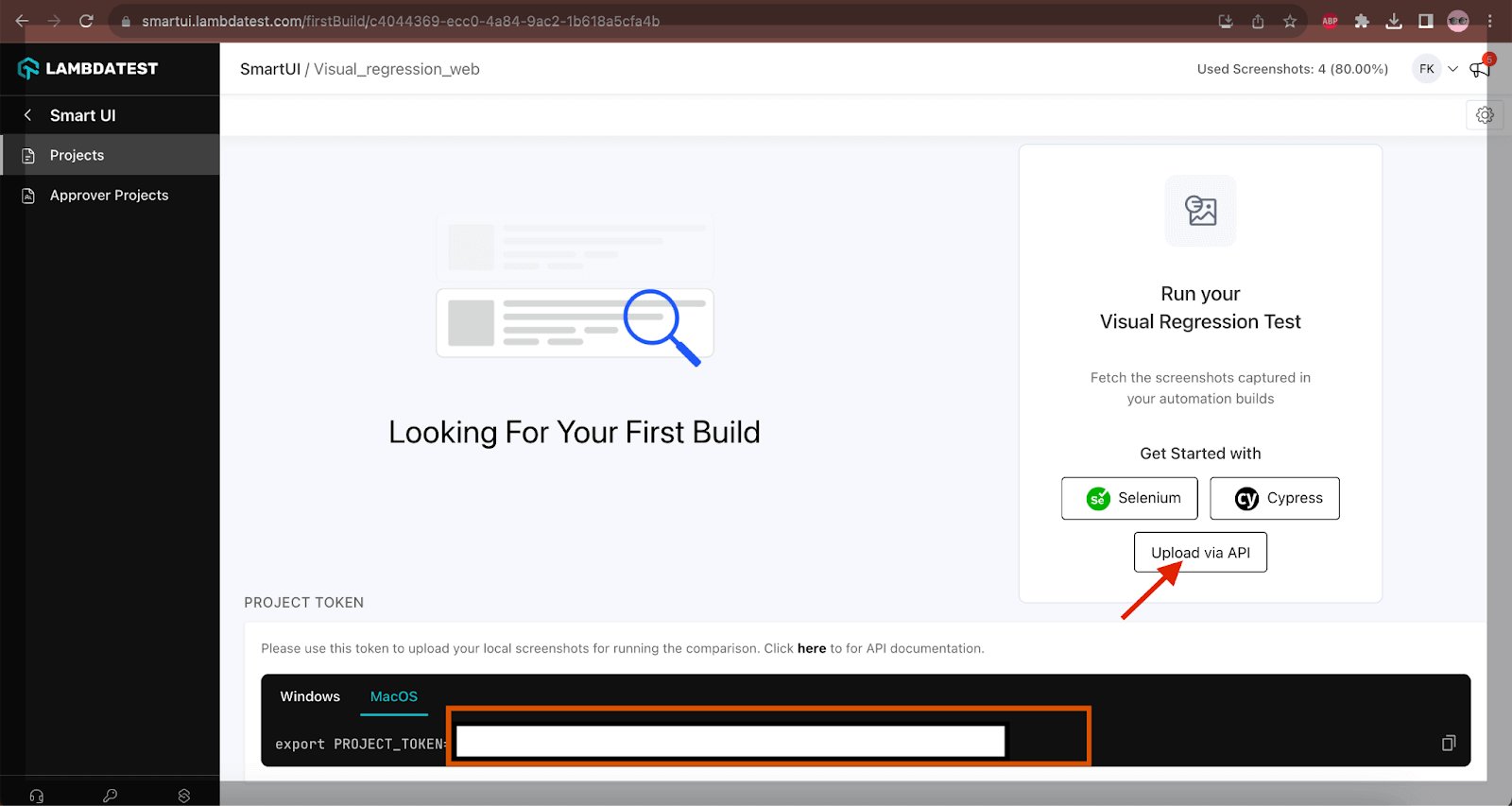1512x806 pixels.
Task: Click the export PROJECT_TOKEN command text
Action: click(361, 745)
